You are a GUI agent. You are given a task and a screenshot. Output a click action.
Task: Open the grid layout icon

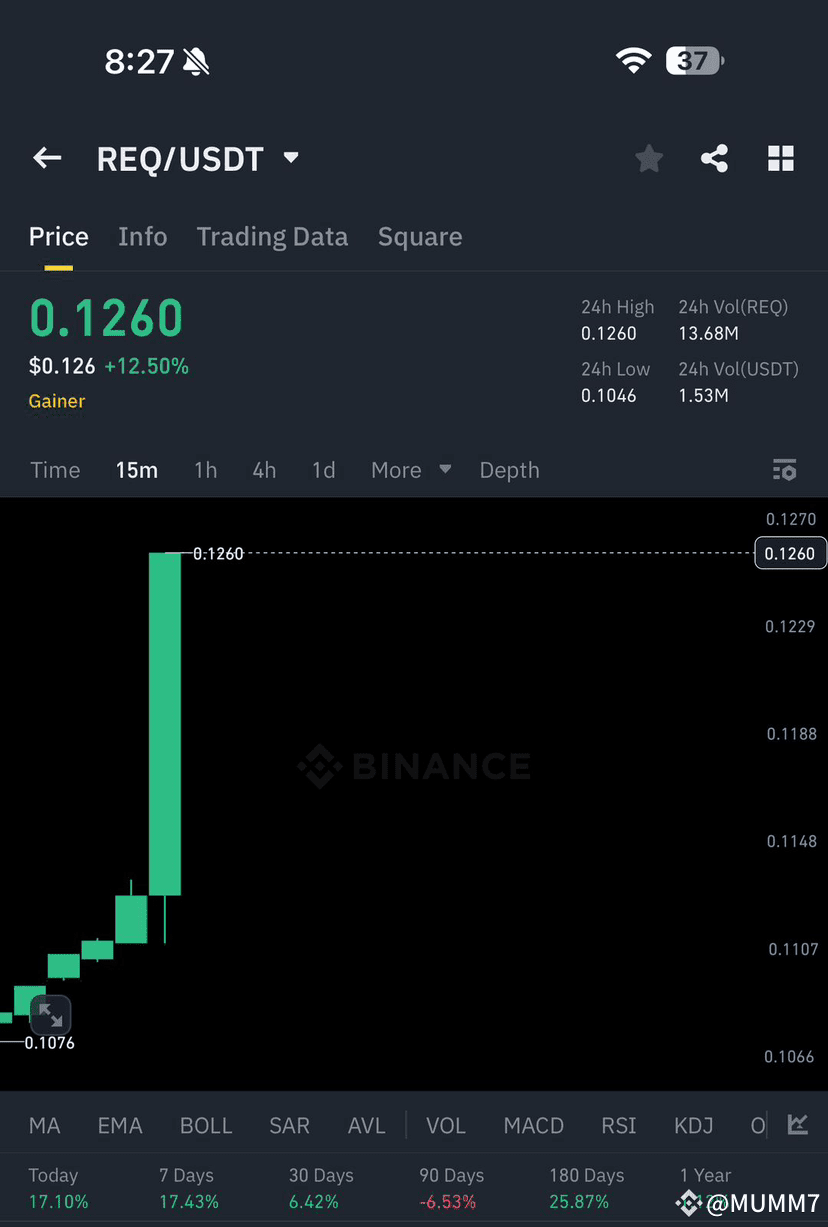click(x=781, y=158)
